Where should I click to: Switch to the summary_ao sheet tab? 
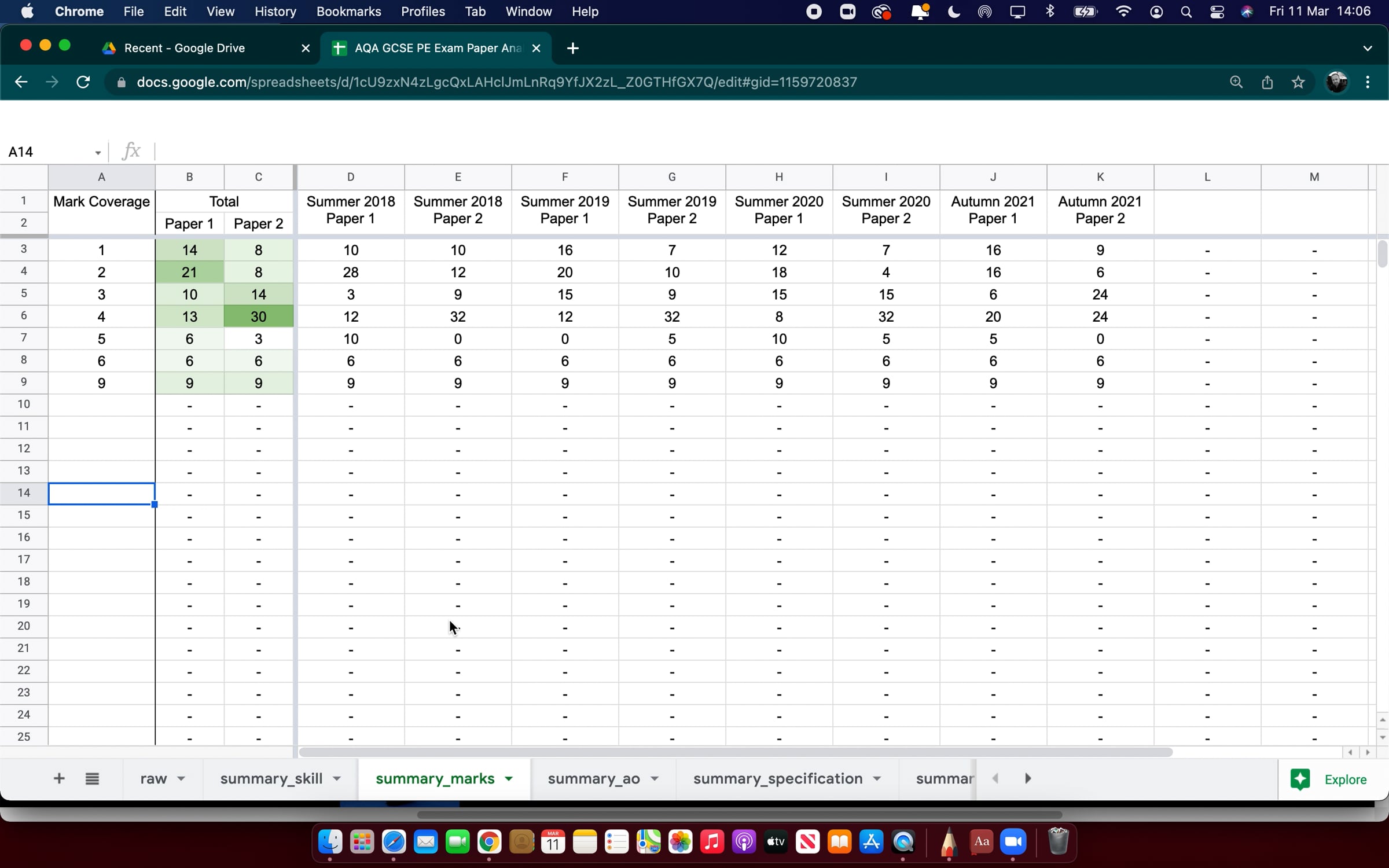click(x=593, y=779)
